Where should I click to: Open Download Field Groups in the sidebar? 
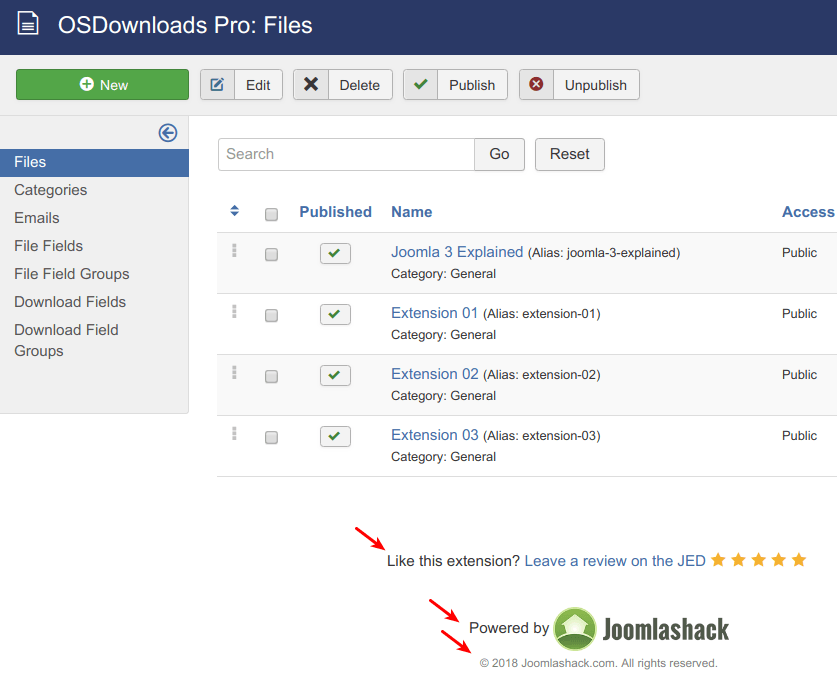[66, 340]
